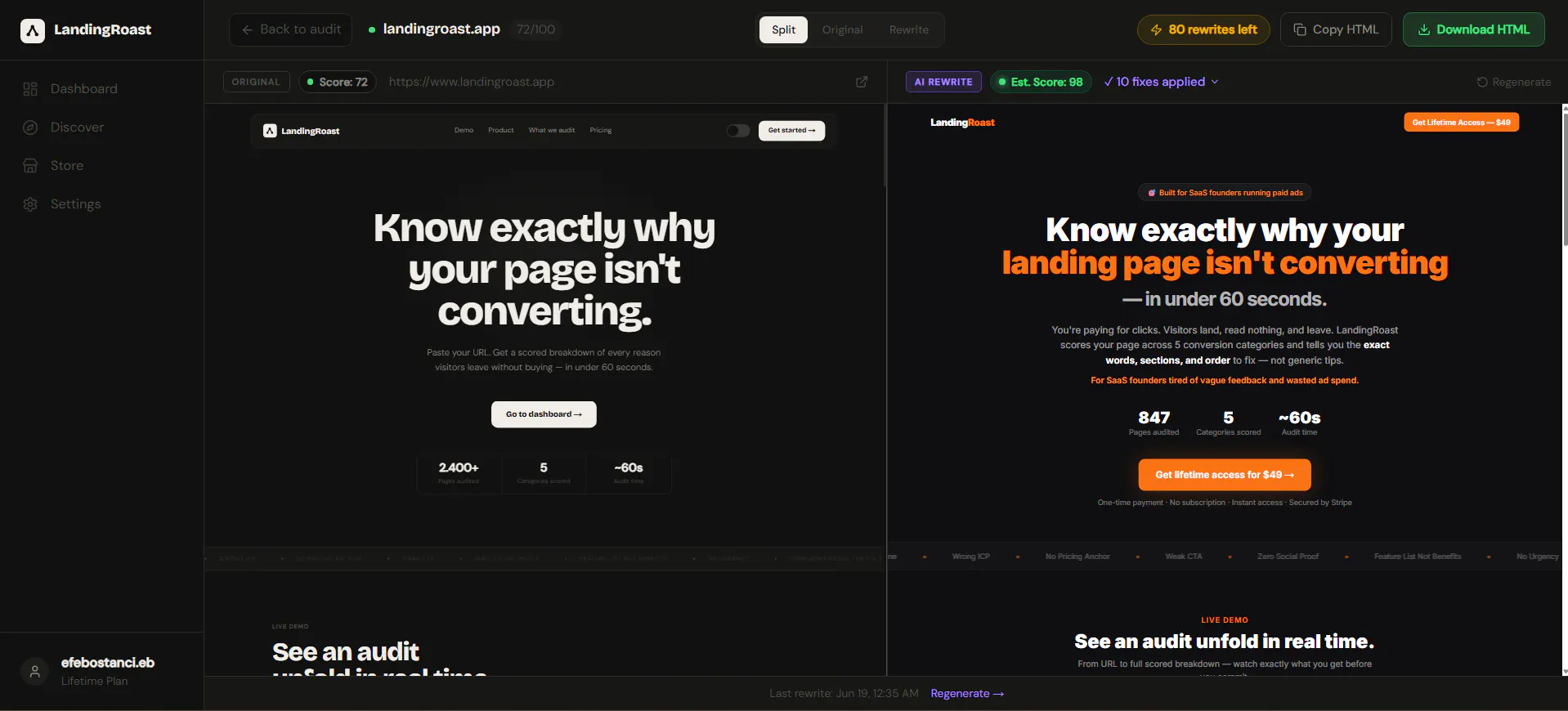This screenshot has width=1568, height=711.
Task: Click Regenerate link in the bottom status bar
Action: [967, 694]
